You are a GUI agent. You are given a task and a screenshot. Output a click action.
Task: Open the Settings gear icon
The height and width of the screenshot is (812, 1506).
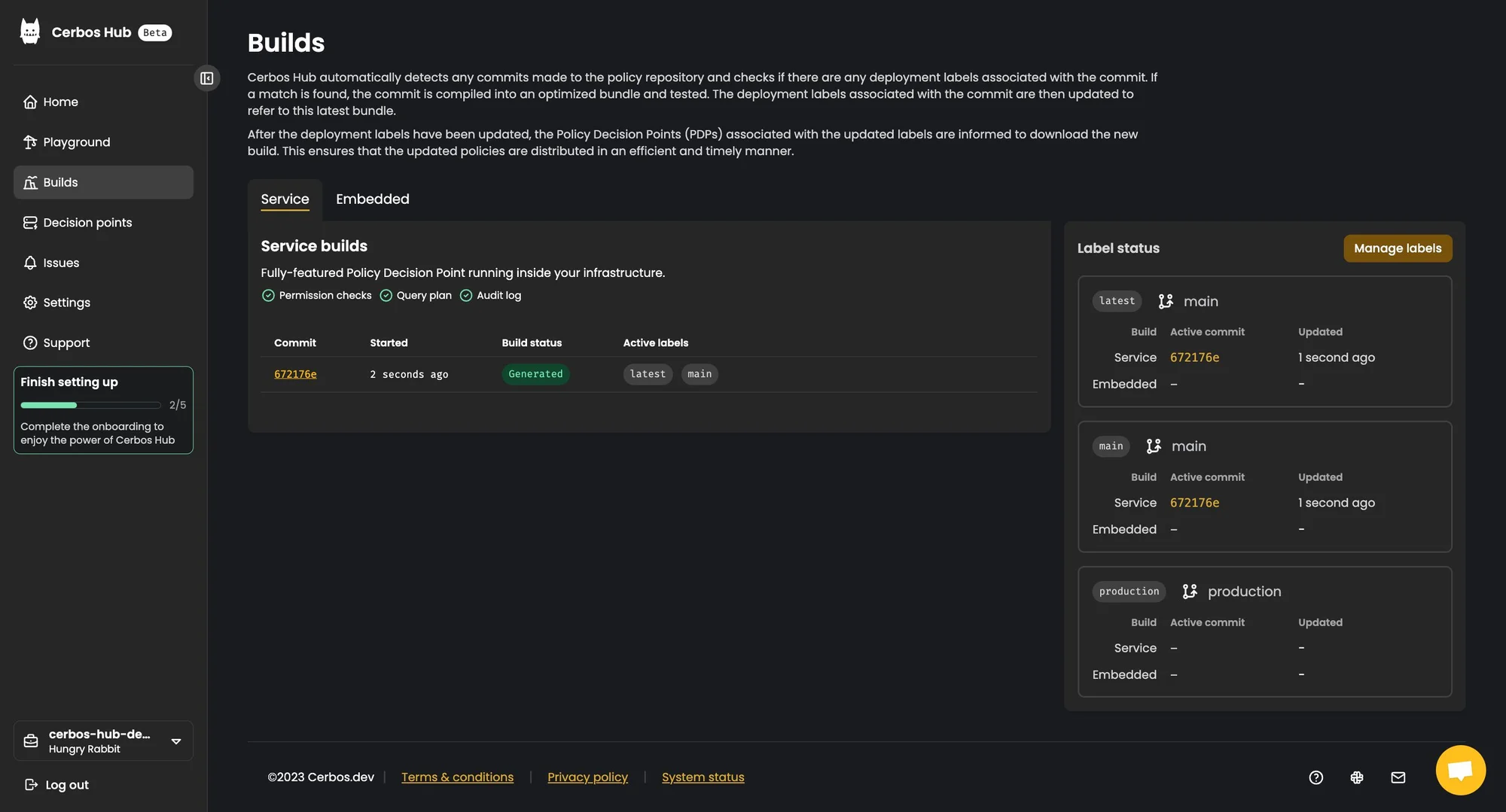click(x=30, y=303)
